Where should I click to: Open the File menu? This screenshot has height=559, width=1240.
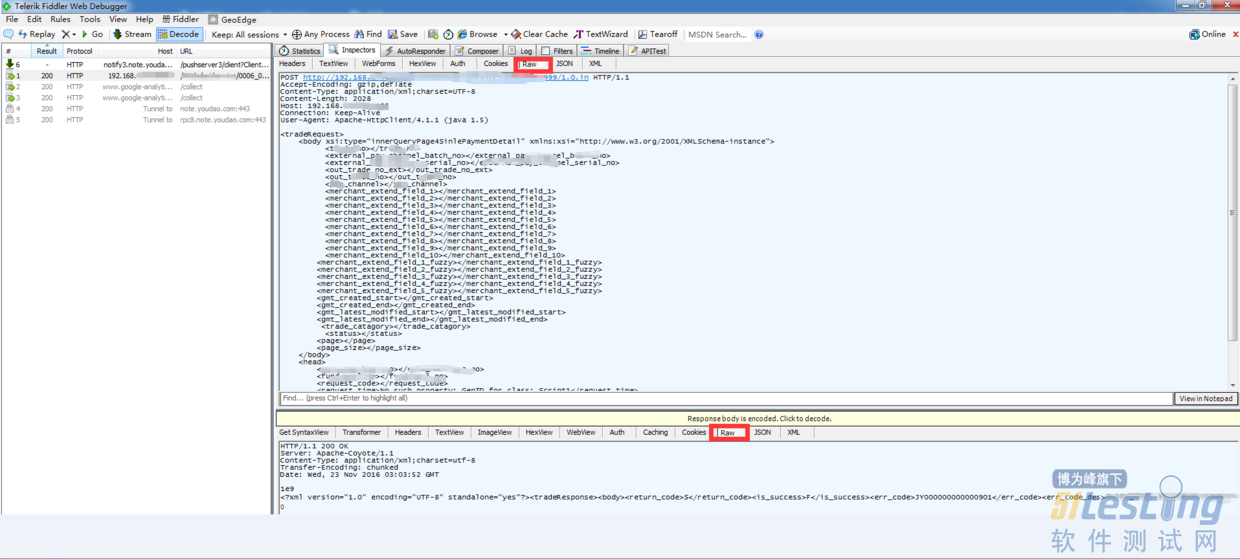[12, 19]
